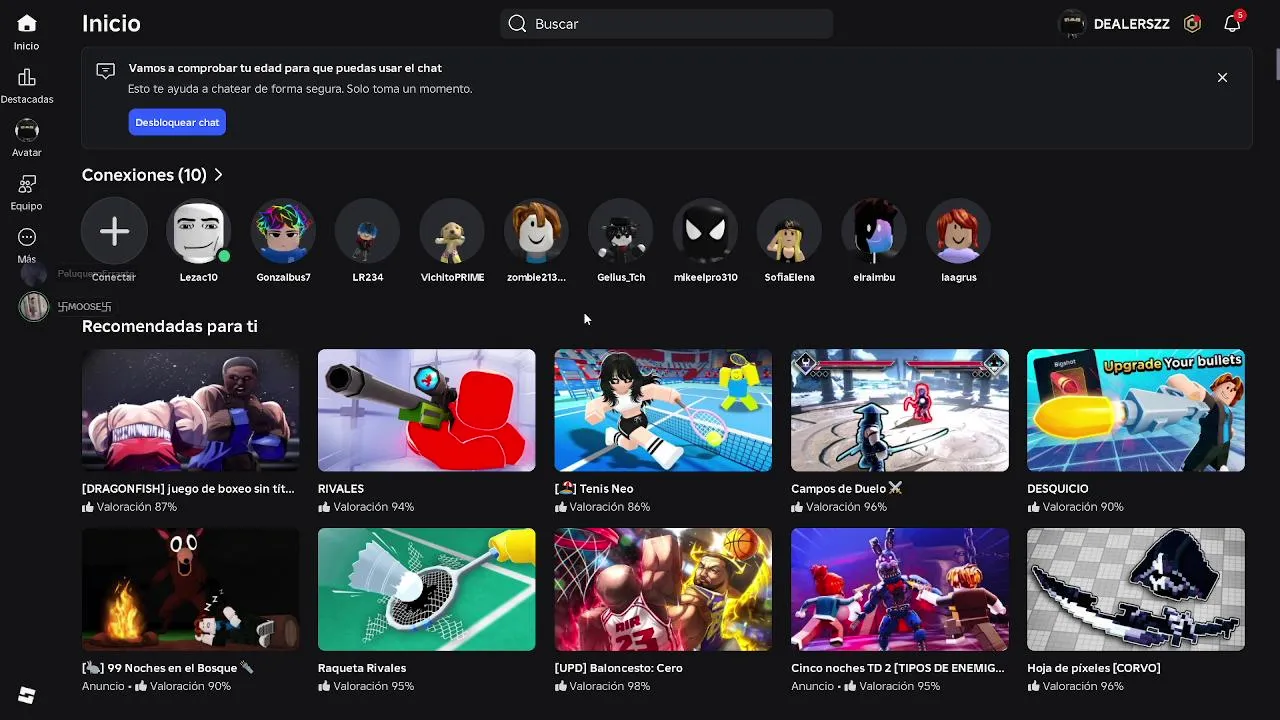Click the [UPD] Baloncesto: Cero title
Image resolution: width=1280 pixels, height=720 pixels.
pos(619,668)
